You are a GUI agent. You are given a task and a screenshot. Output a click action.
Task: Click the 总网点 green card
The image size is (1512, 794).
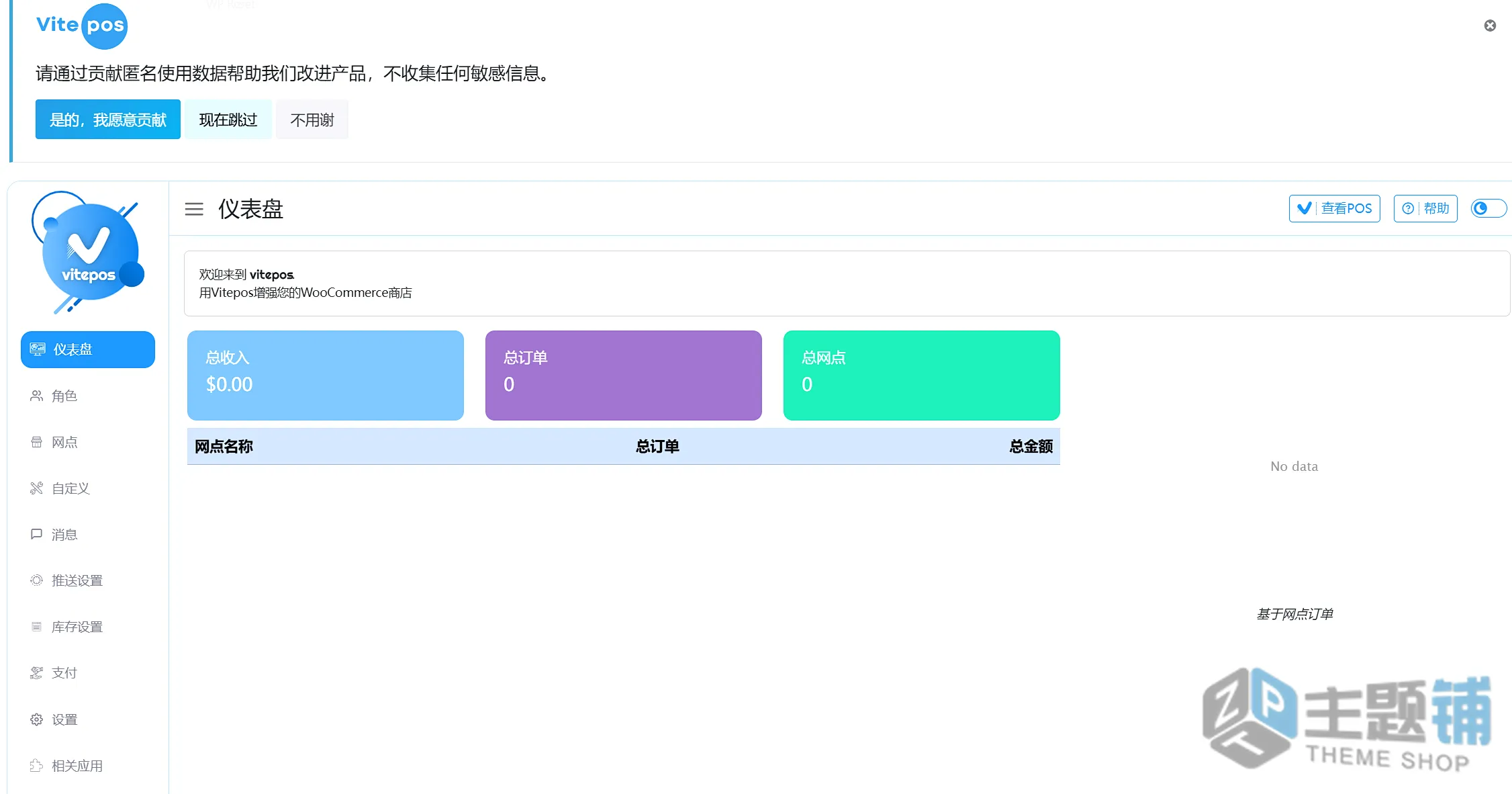(x=922, y=376)
